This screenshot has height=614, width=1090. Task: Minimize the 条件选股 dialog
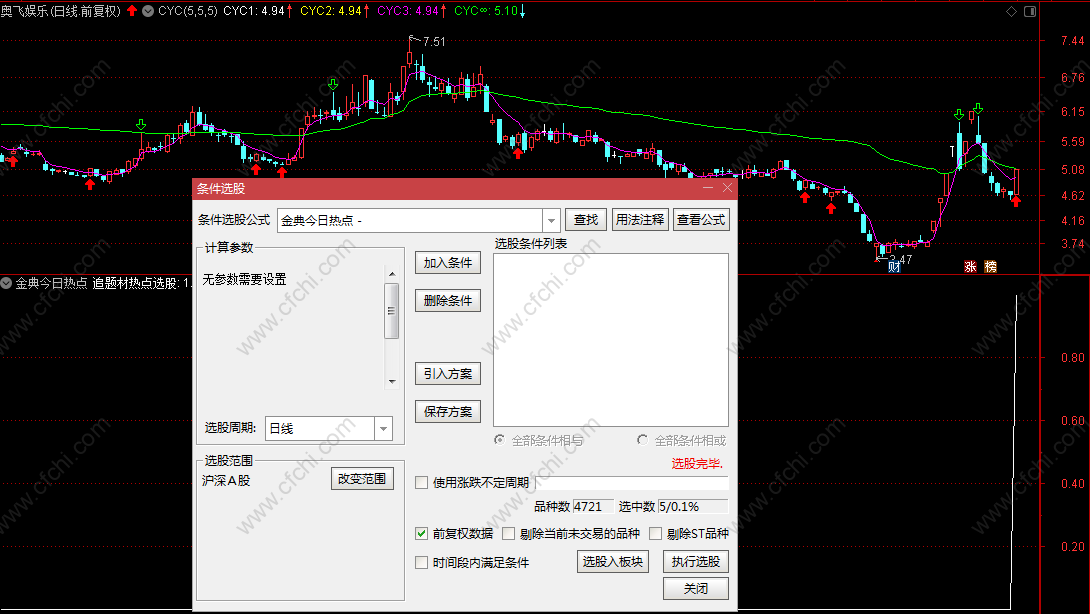[708, 188]
